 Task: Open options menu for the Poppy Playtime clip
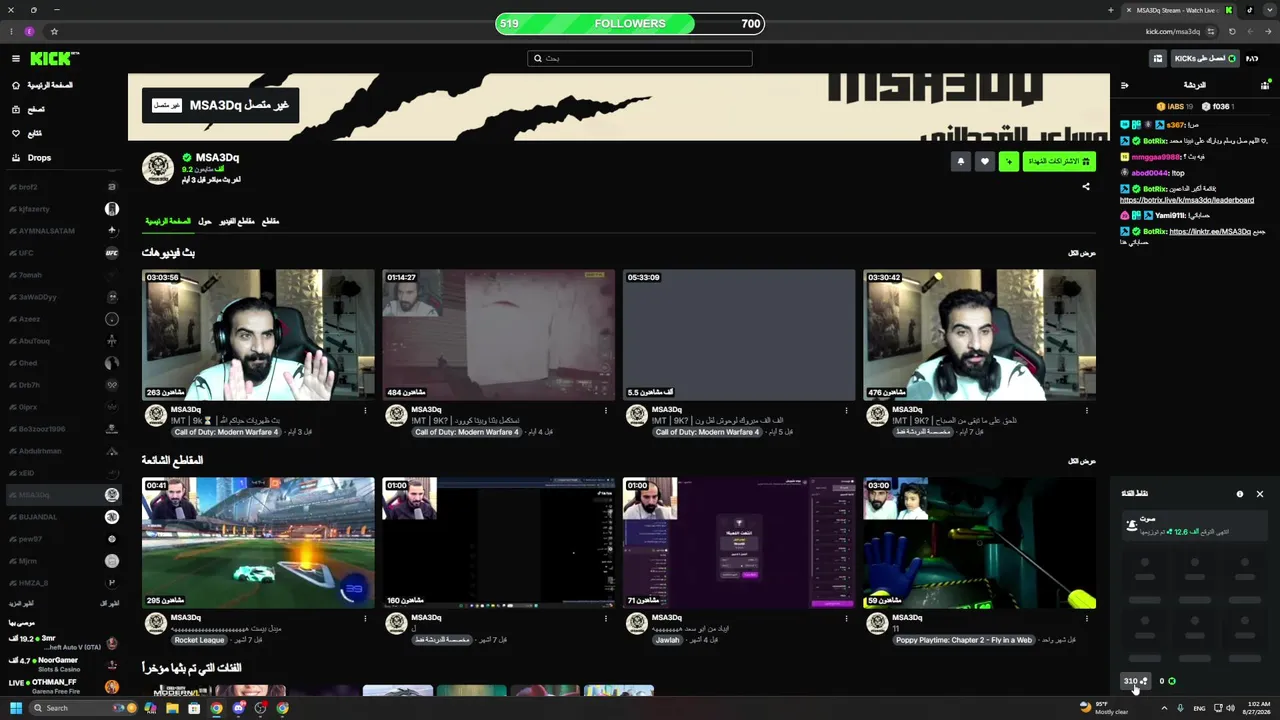1087,618
